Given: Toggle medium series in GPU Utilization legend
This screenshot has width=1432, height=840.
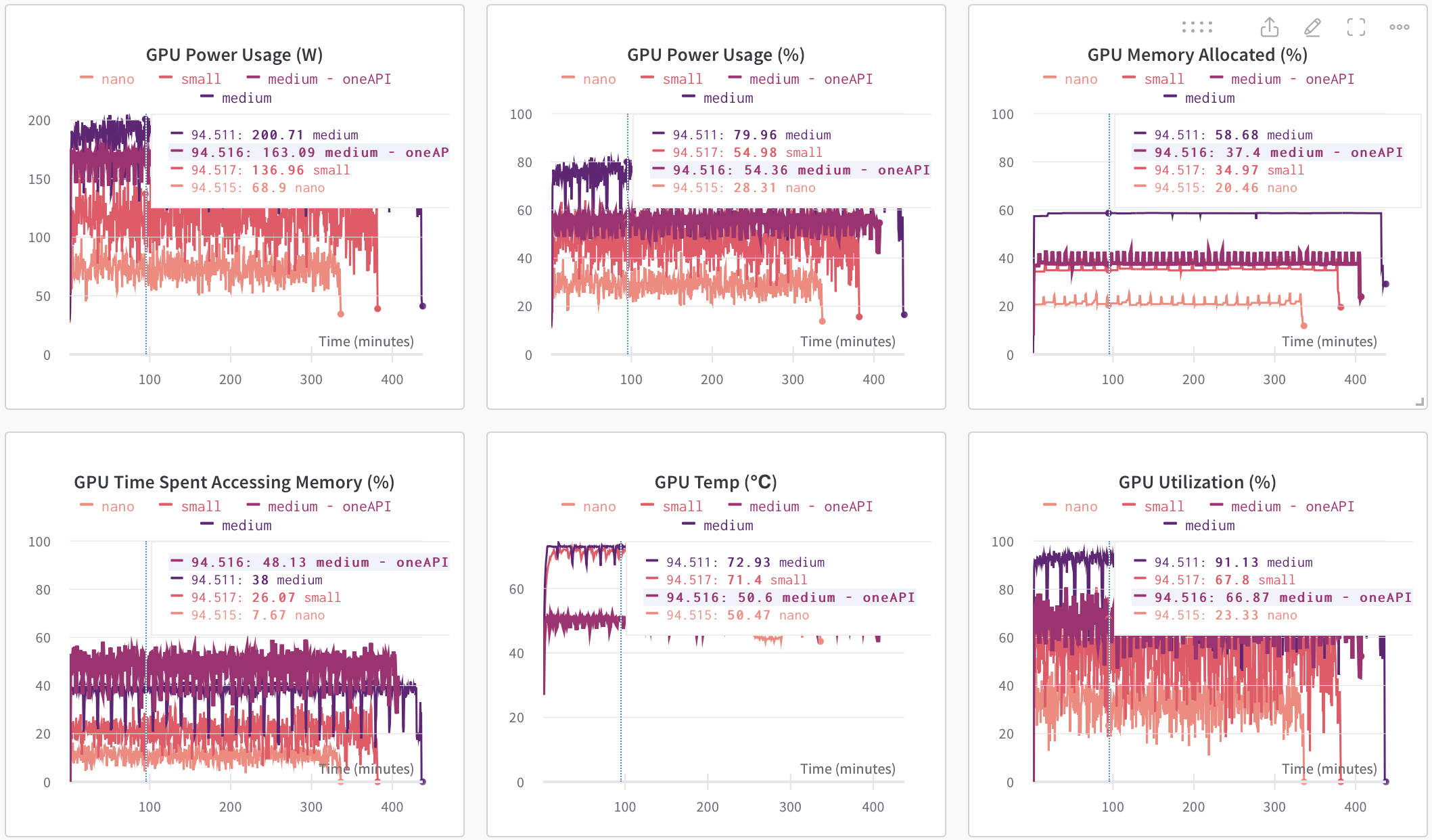Looking at the screenshot, I should [x=1209, y=526].
